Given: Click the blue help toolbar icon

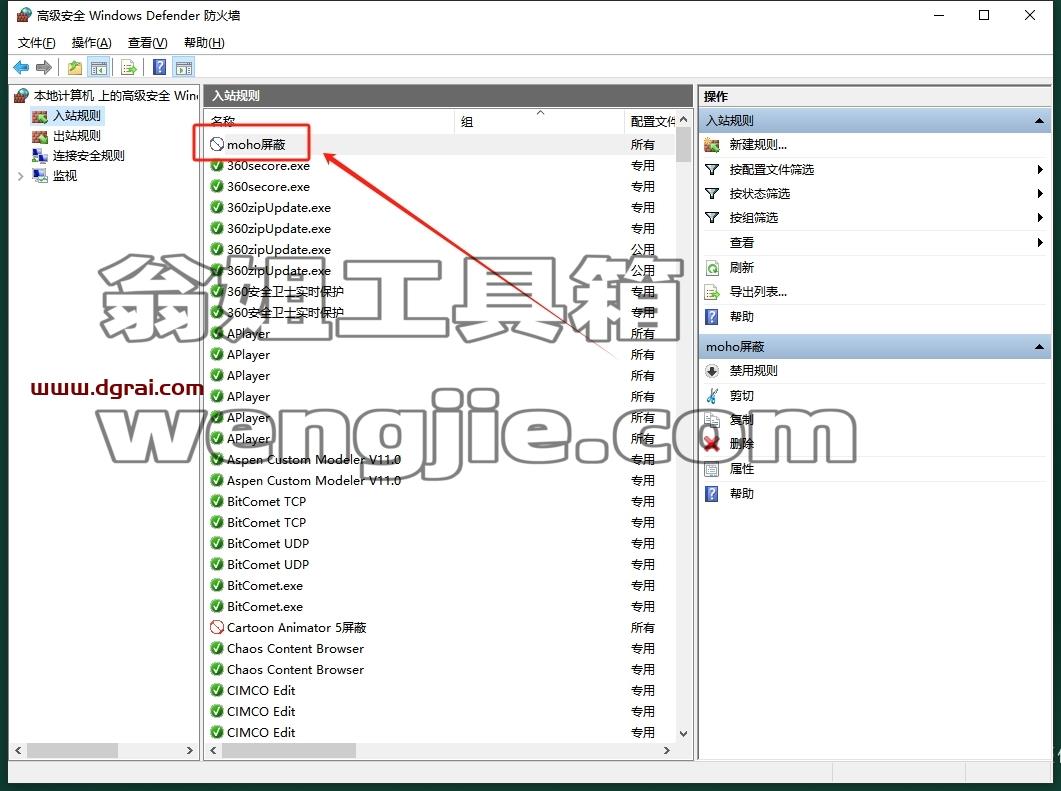Looking at the screenshot, I should point(160,67).
